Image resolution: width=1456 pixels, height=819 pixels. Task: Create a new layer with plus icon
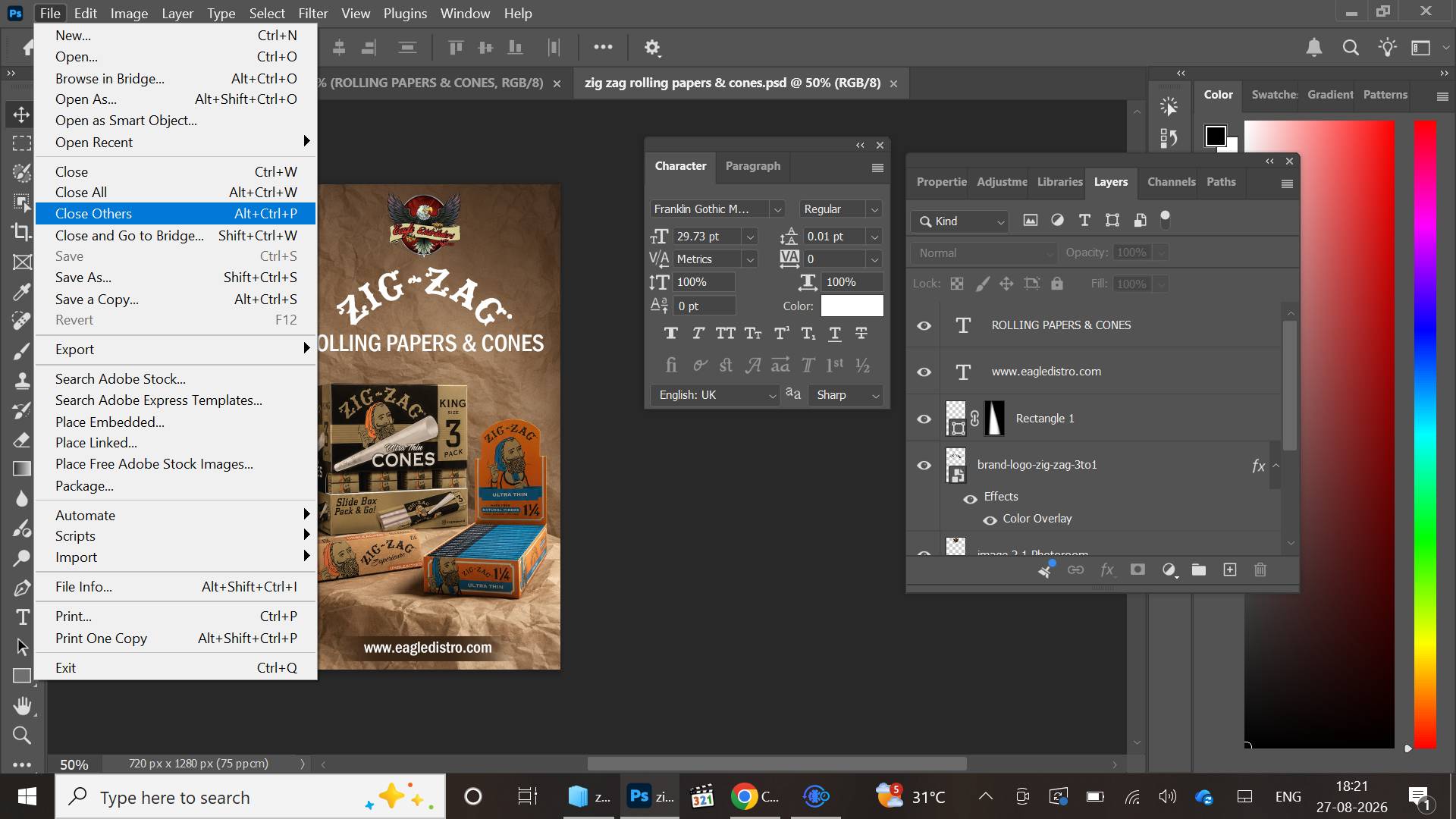click(x=1230, y=570)
